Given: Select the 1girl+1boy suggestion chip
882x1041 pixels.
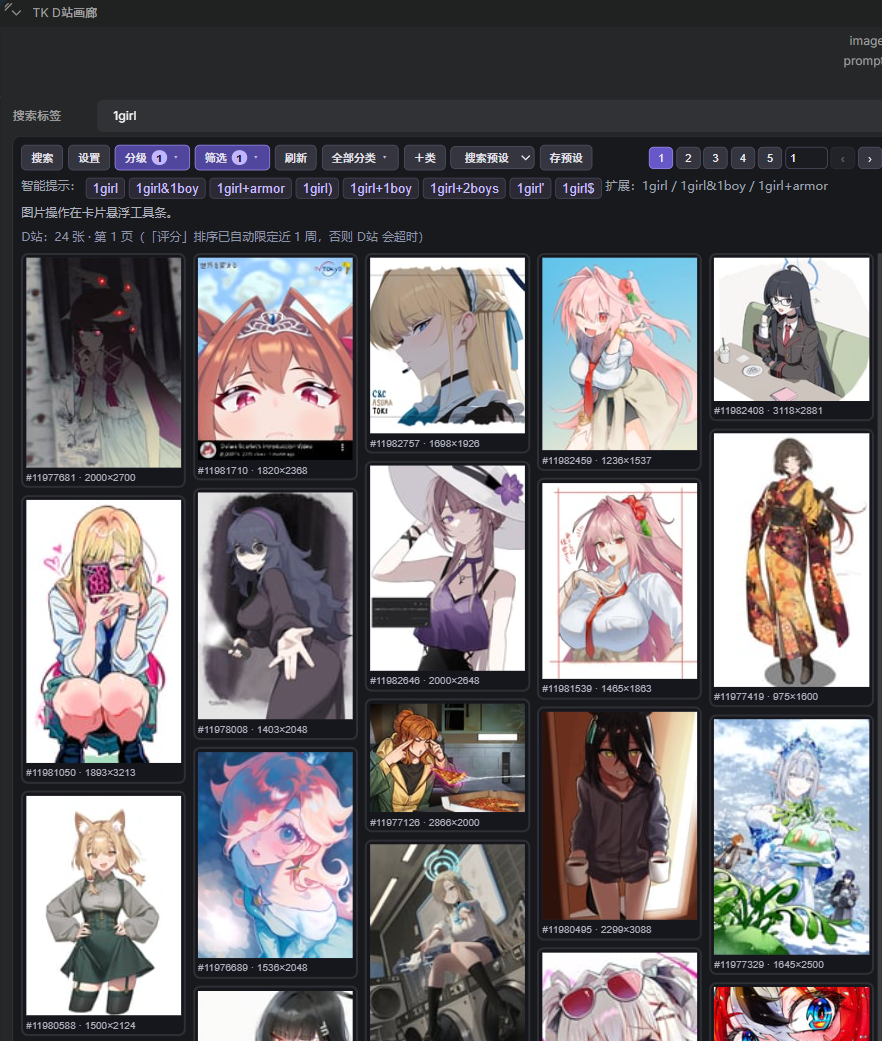Looking at the screenshot, I should tap(381, 189).
